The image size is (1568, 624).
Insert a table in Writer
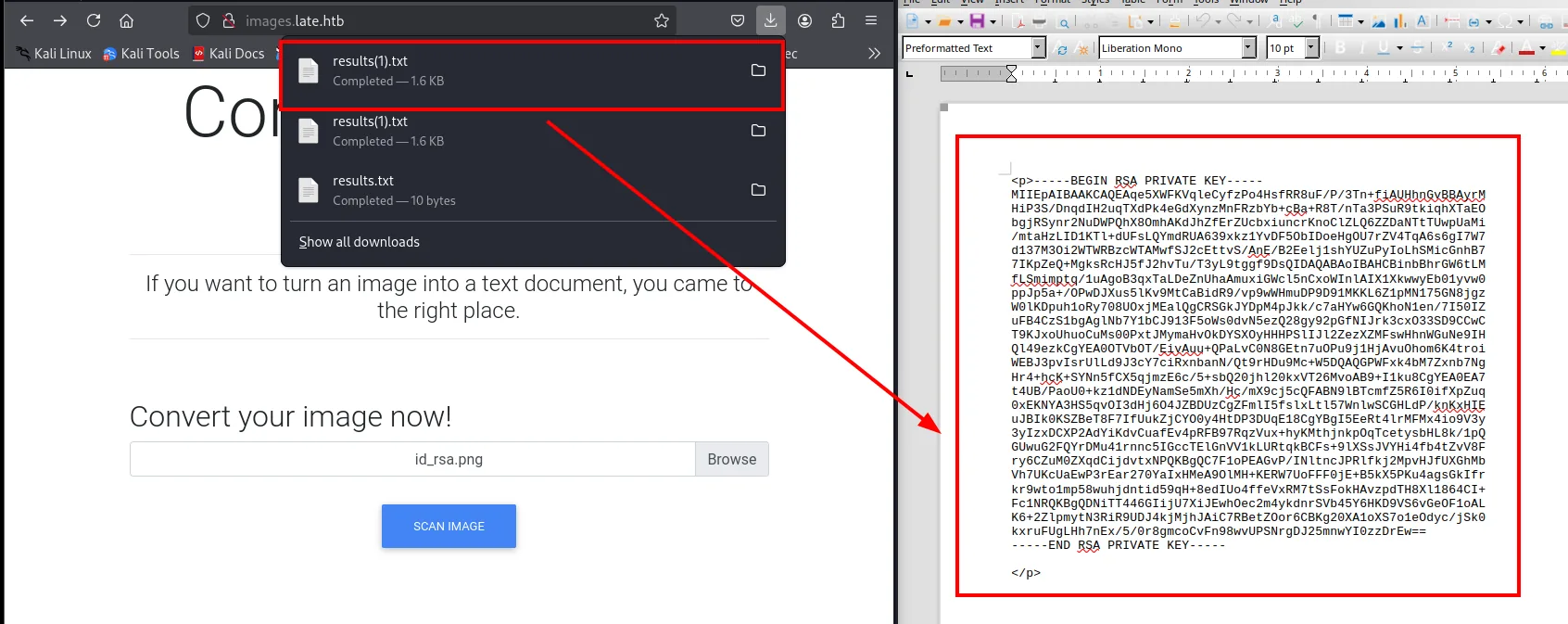coord(1346,21)
